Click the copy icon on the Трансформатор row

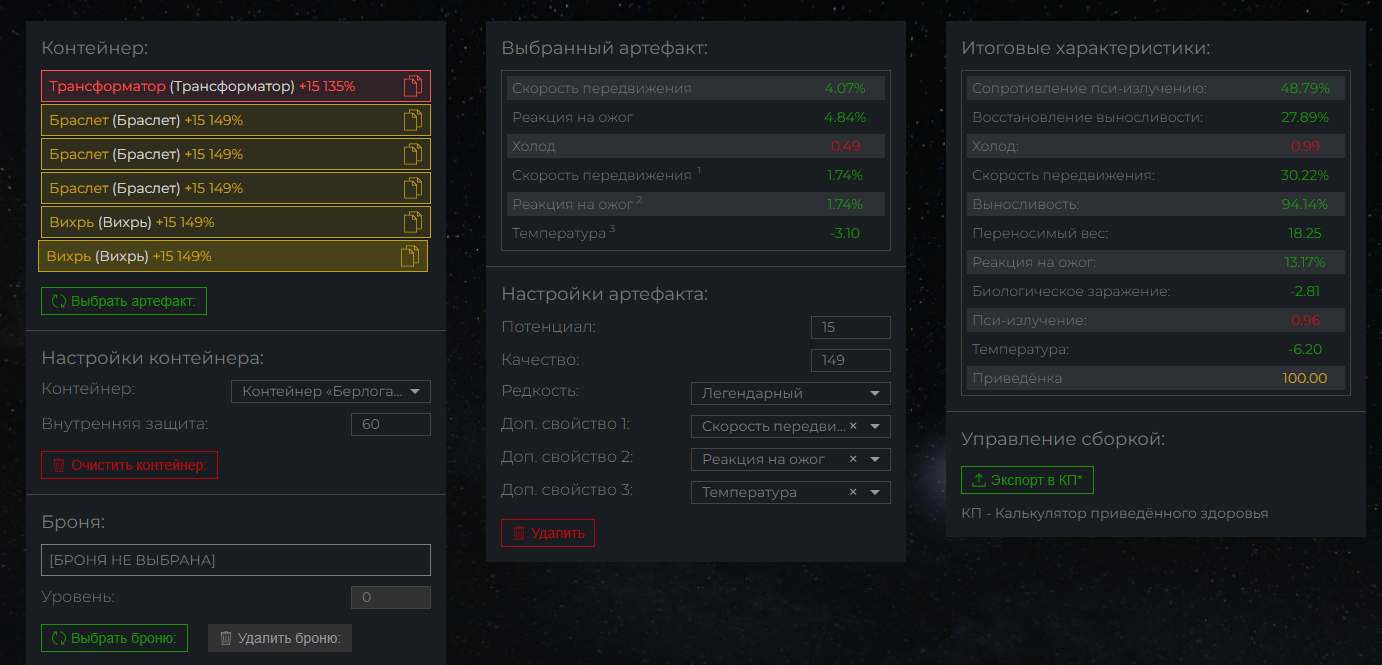[x=413, y=87]
